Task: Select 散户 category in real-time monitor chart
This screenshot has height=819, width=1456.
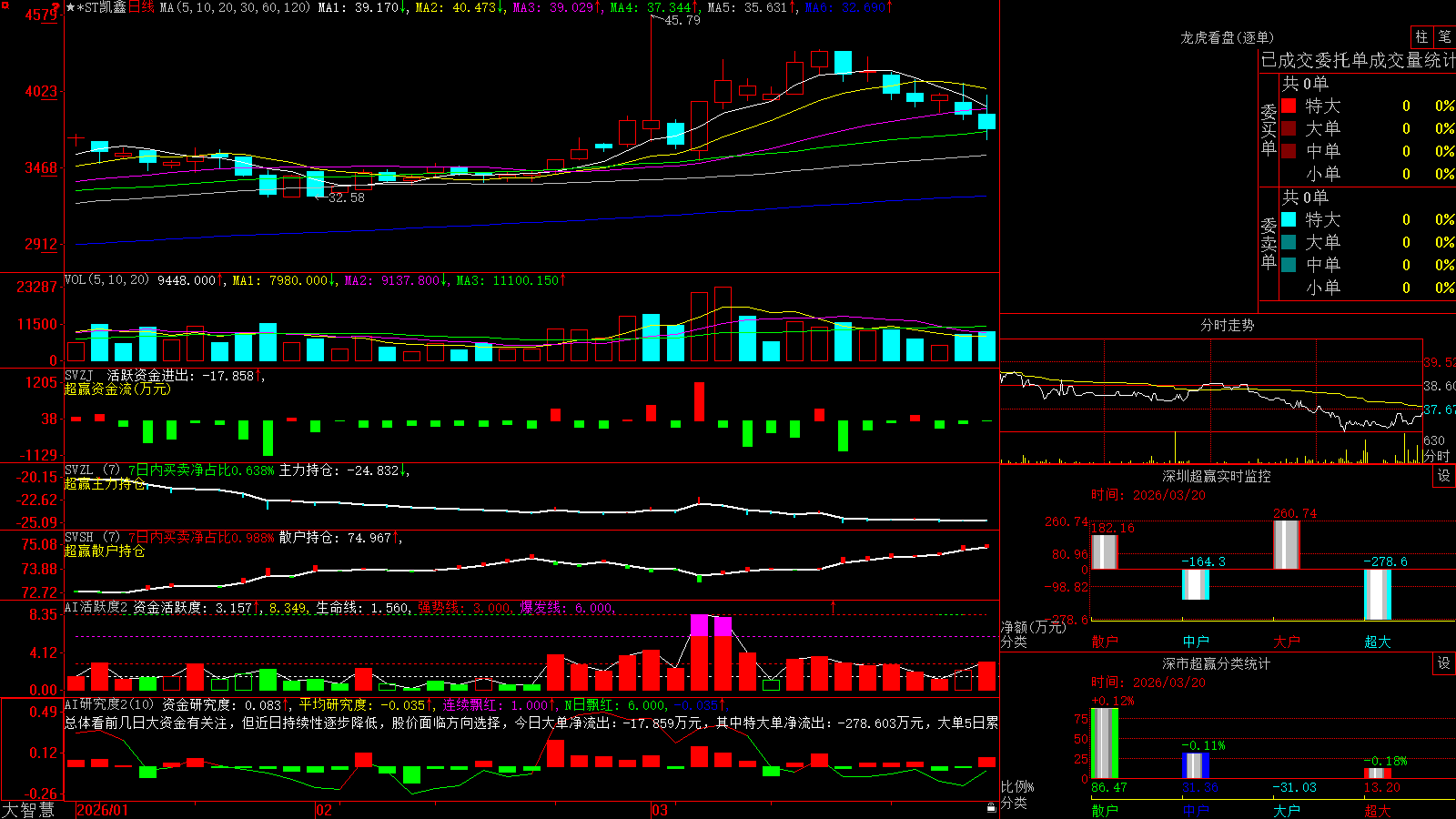Action: [x=1105, y=642]
